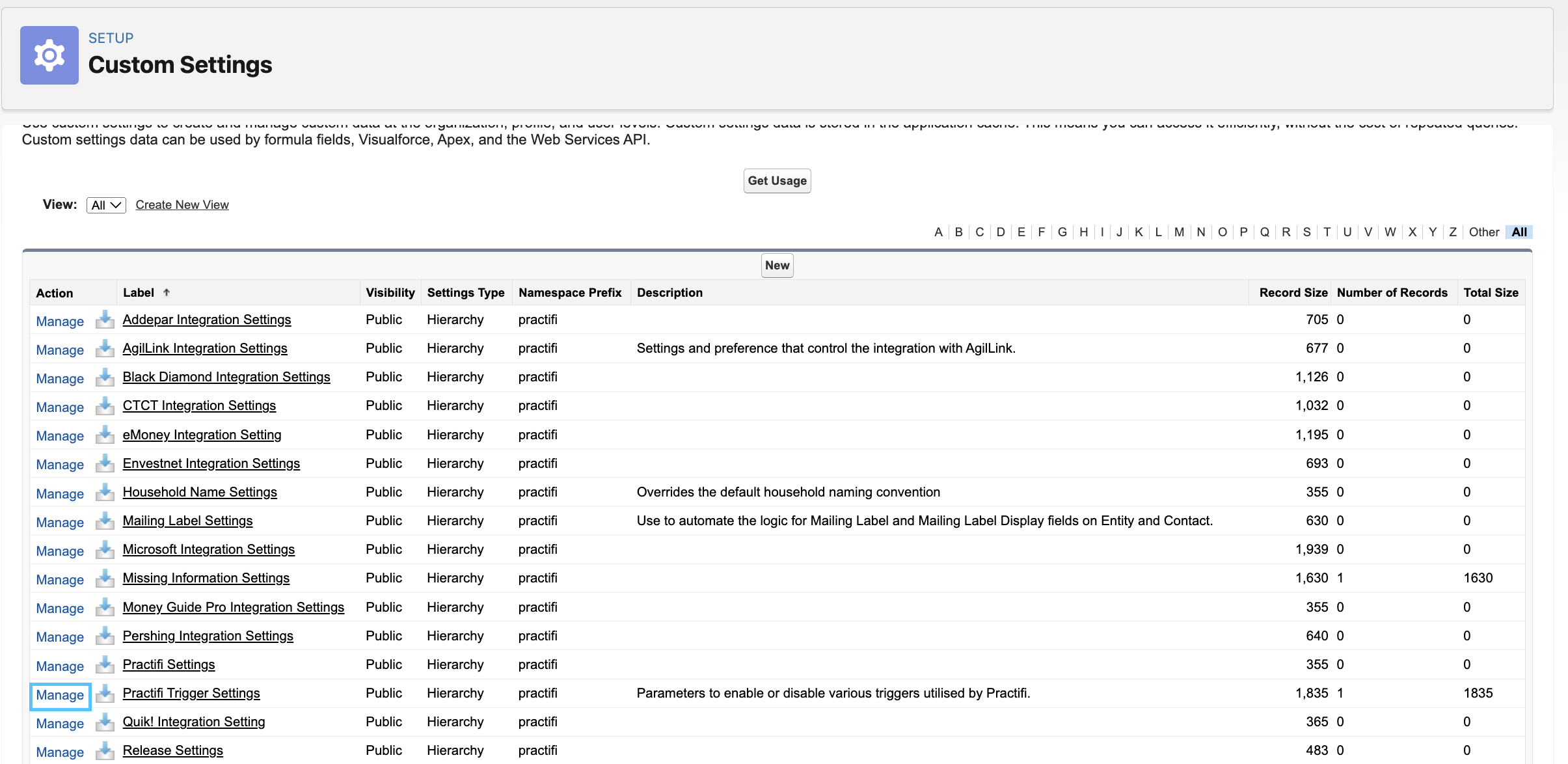1568x764 pixels.
Task: Open Practifi Settings label link
Action: (169, 664)
